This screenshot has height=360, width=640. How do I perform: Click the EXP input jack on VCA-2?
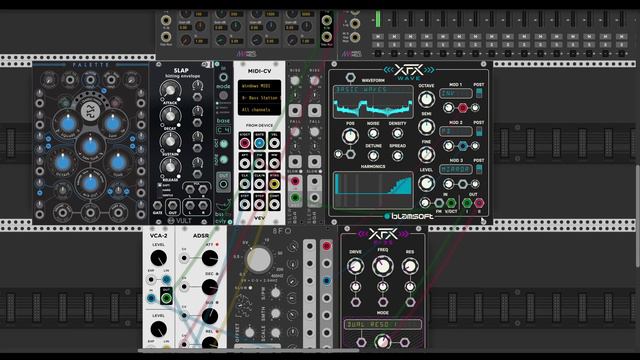(151, 280)
